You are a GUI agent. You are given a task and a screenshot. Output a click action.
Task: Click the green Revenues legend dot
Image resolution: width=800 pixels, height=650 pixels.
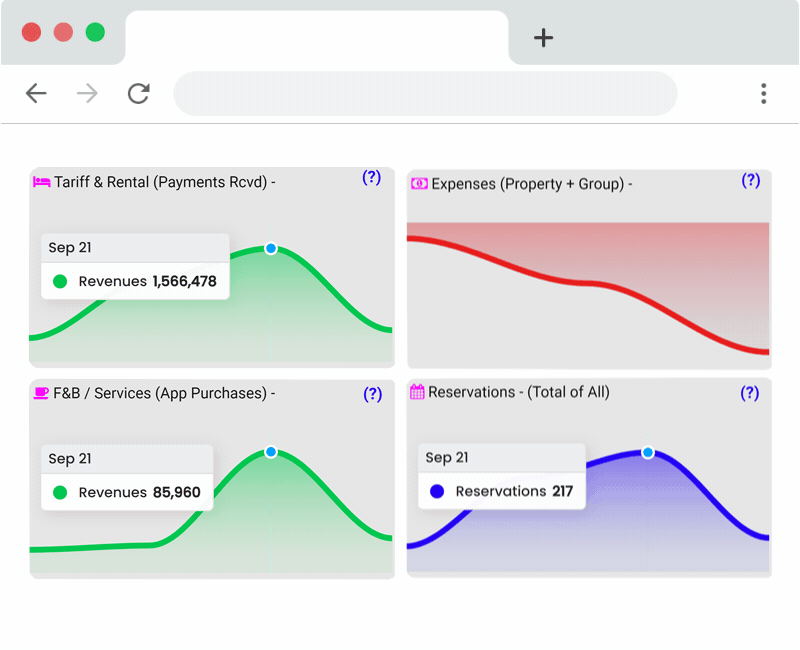point(60,282)
